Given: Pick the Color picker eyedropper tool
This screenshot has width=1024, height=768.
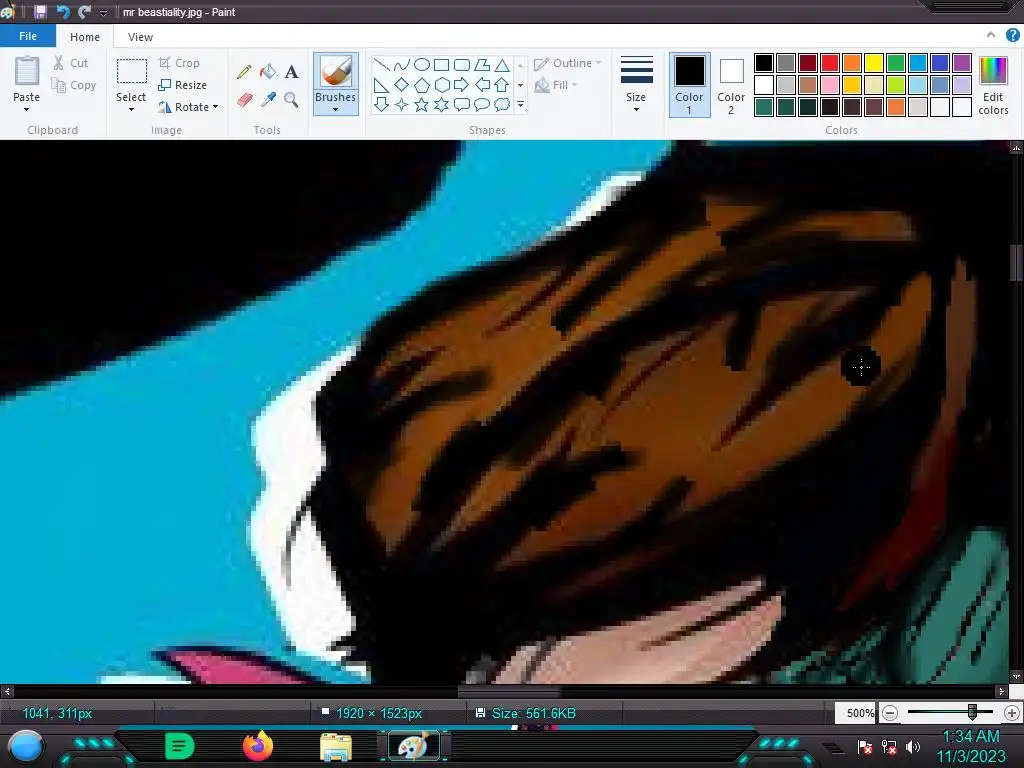Looking at the screenshot, I should point(268,99).
